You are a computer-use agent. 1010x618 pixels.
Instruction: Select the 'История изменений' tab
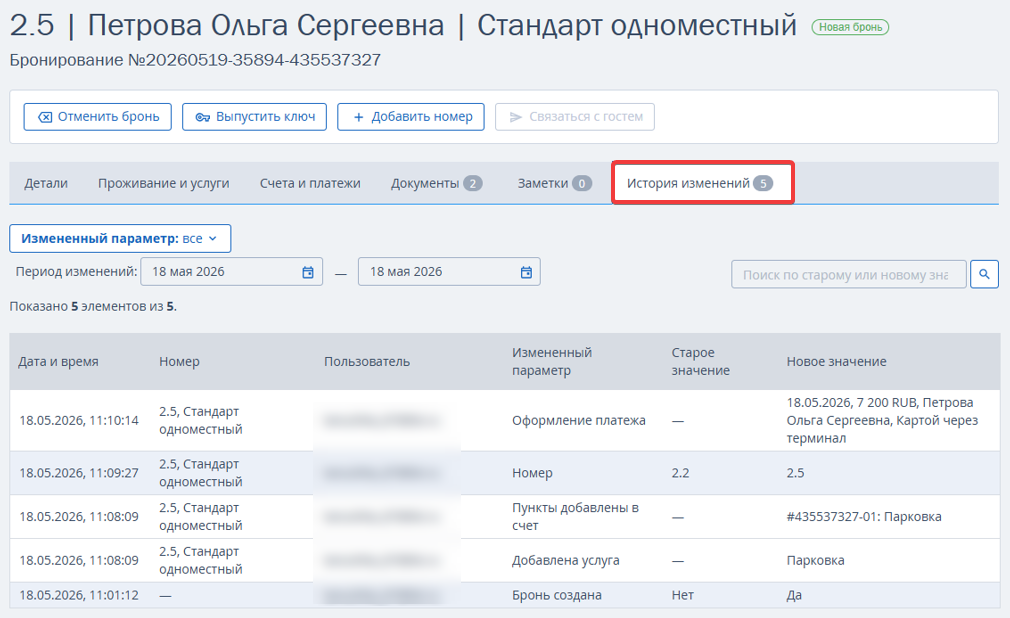tap(702, 183)
